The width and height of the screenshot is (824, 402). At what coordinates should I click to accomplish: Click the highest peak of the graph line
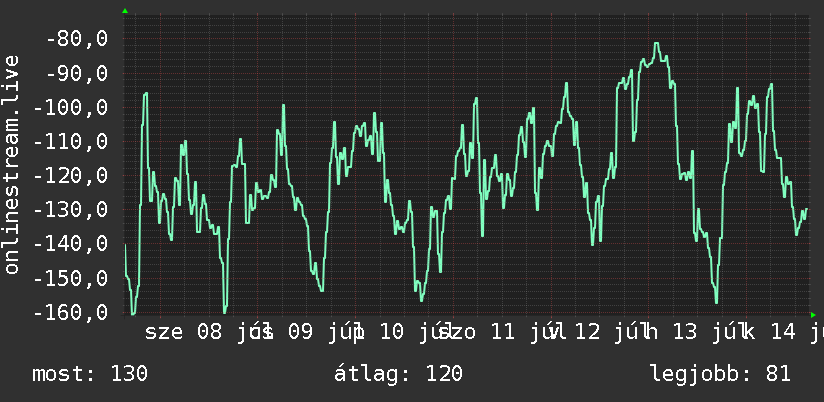click(656, 44)
